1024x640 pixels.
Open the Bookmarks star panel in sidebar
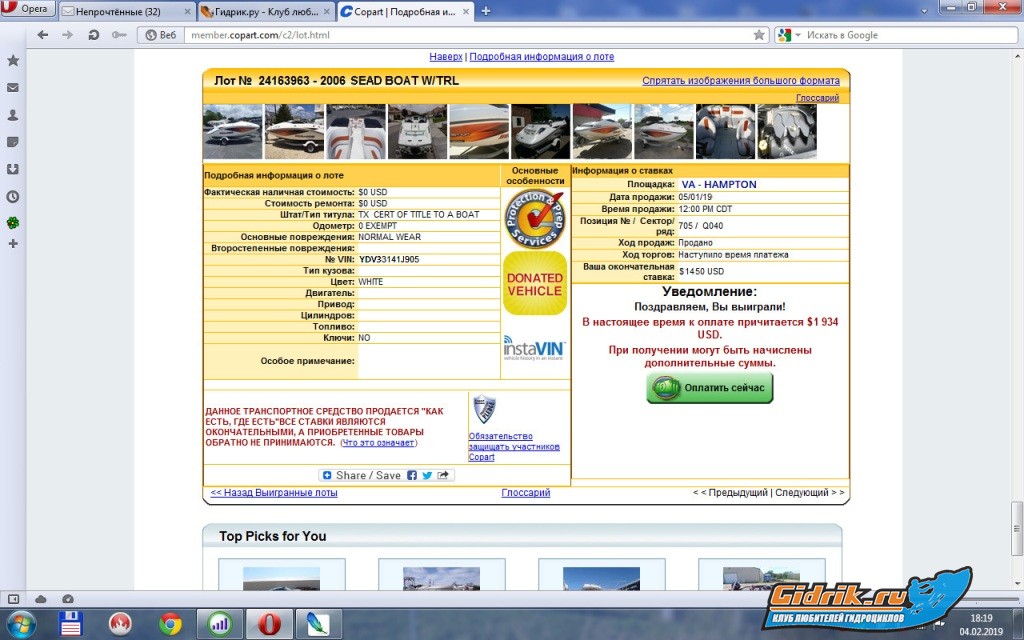tap(13, 61)
